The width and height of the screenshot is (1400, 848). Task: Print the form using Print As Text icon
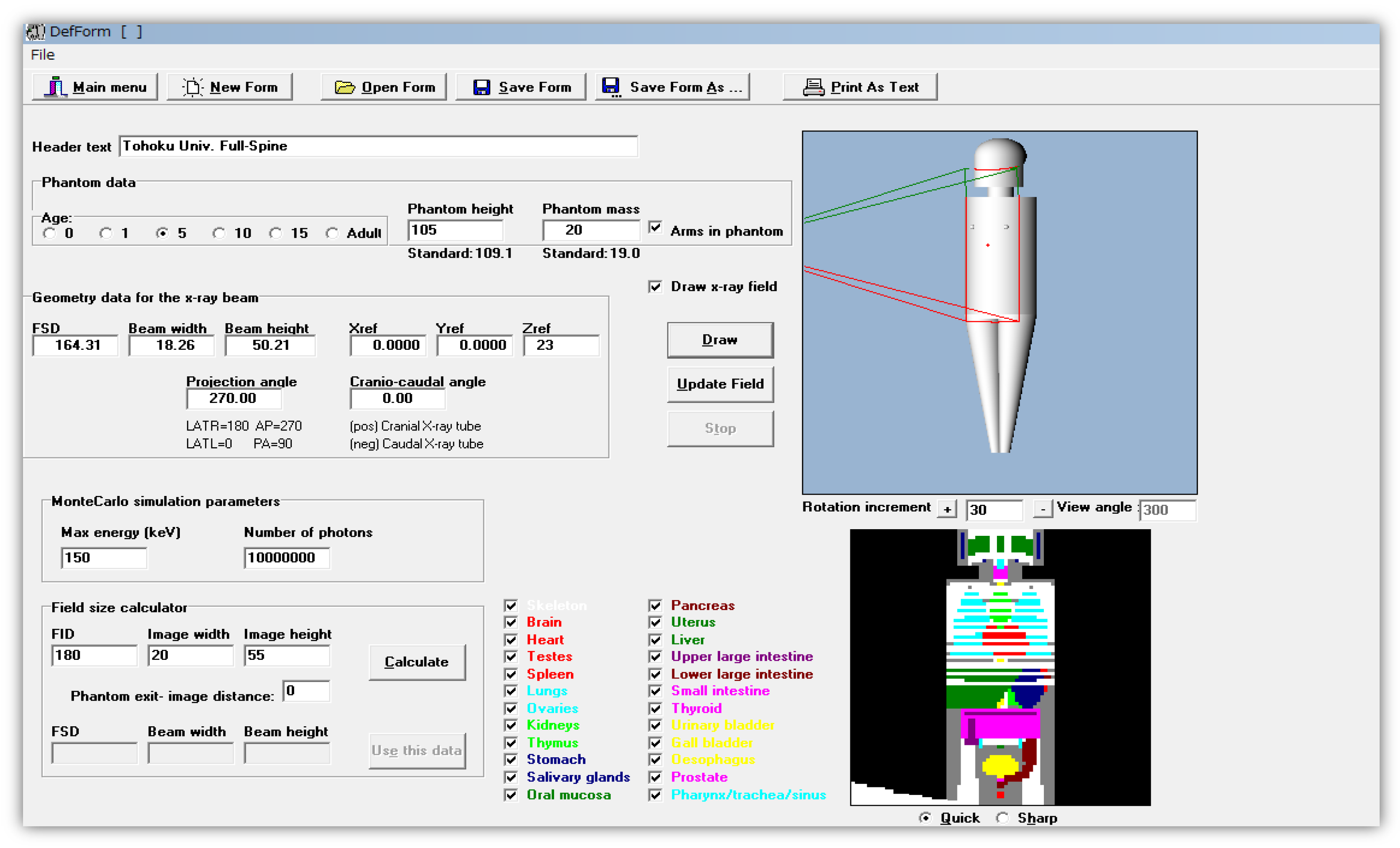click(x=860, y=86)
